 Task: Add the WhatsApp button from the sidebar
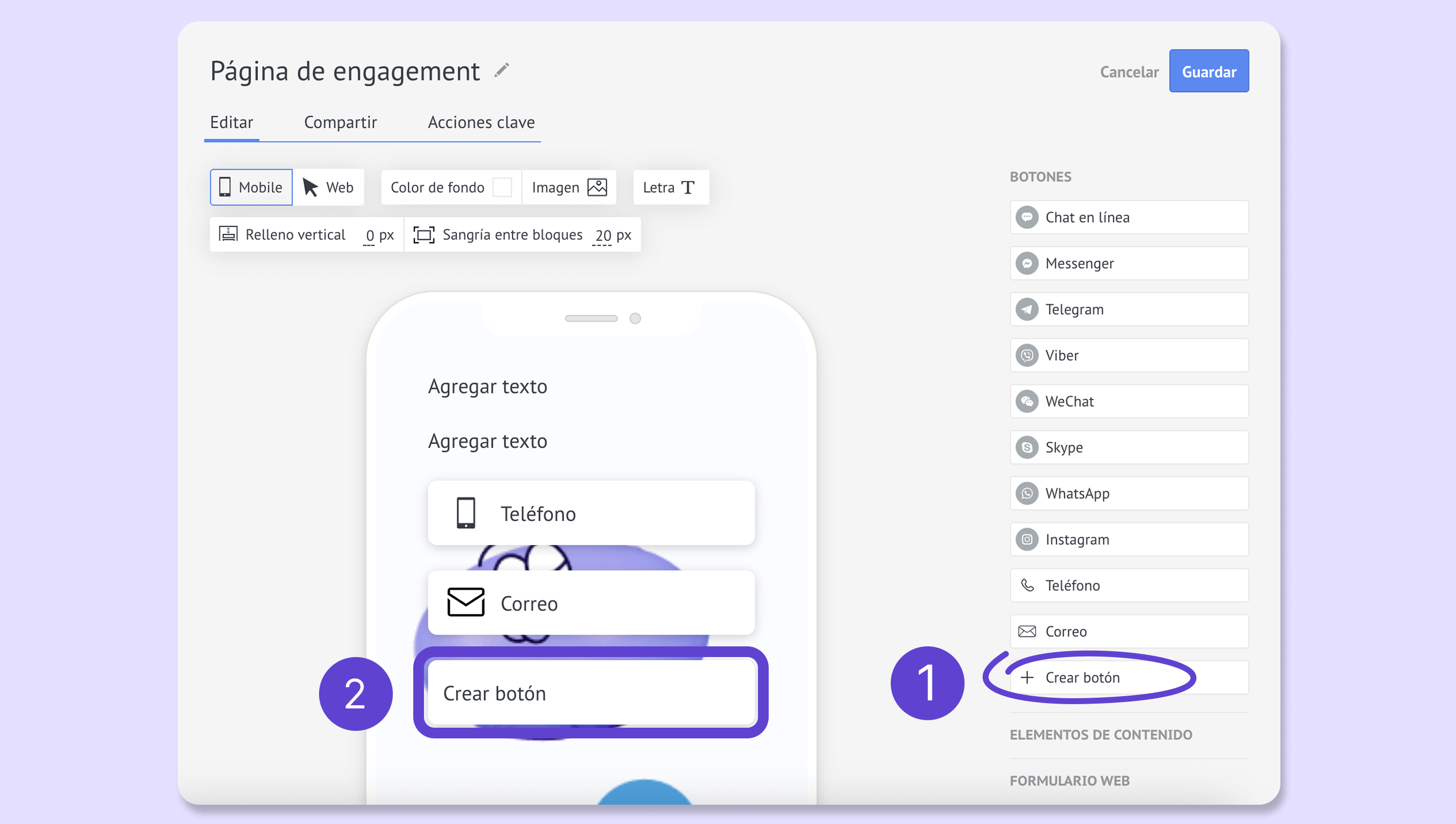pyautogui.click(x=1128, y=493)
